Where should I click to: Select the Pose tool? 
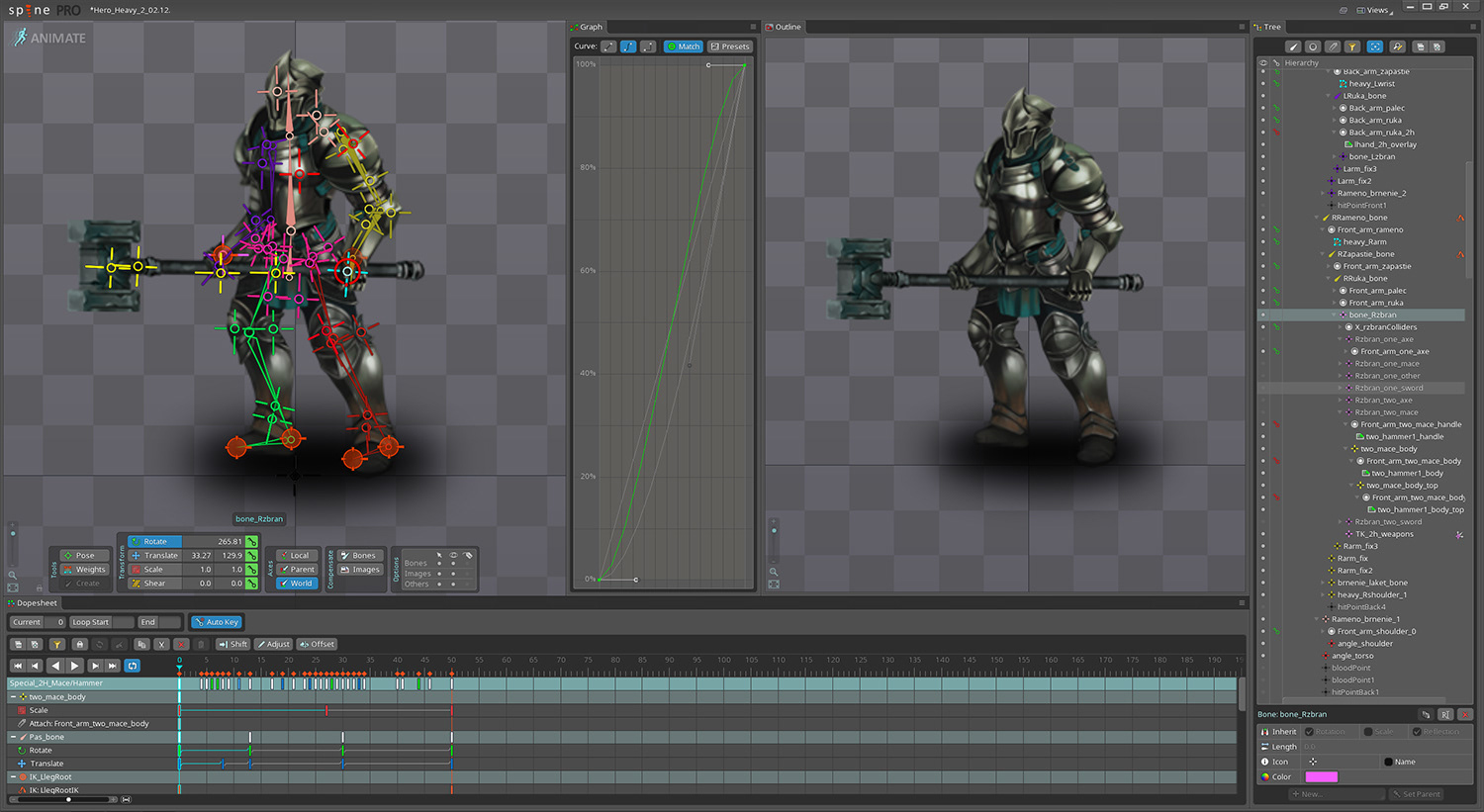[84, 555]
